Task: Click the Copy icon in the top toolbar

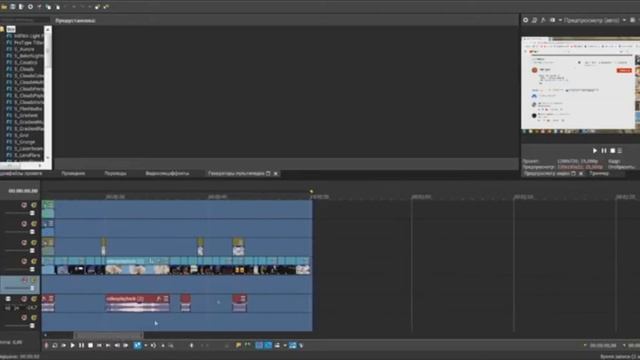Action: [48, 7]
